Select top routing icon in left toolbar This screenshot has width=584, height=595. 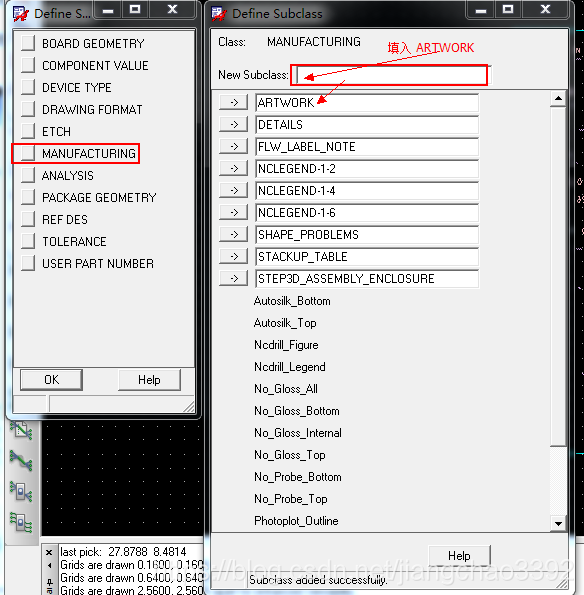[x=21, y=431]
